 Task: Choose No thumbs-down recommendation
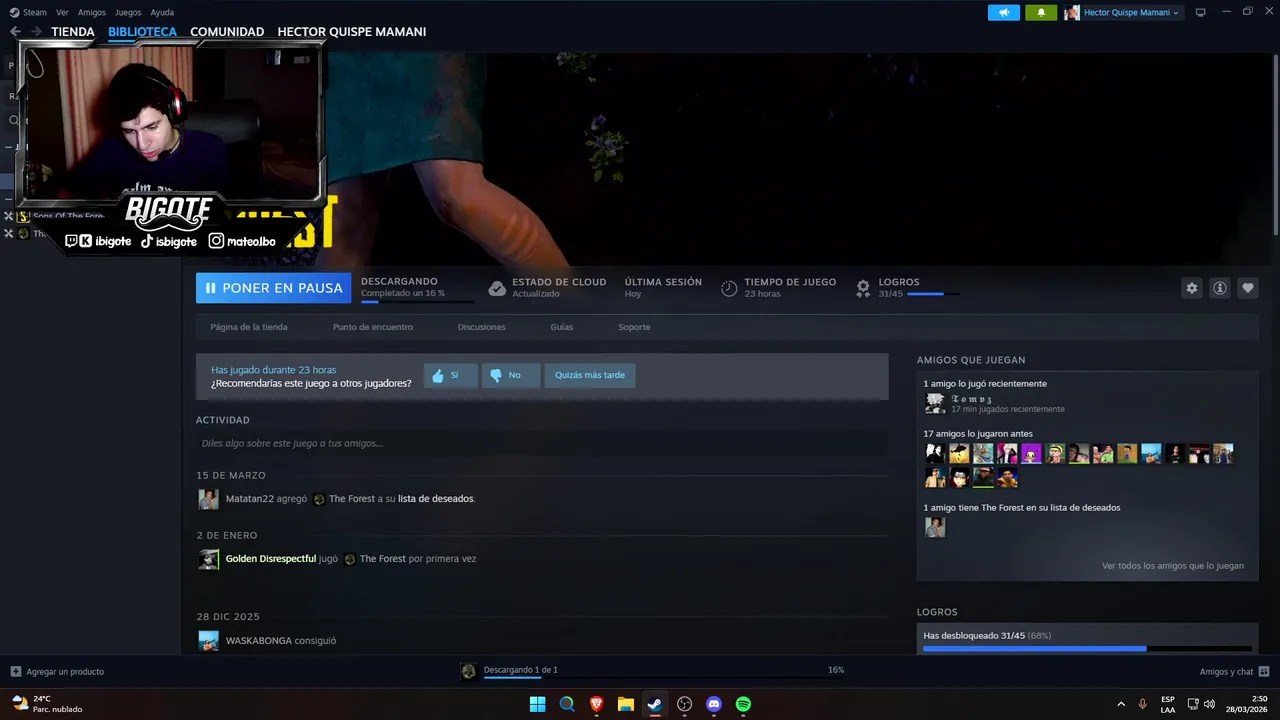pos(511,375)
